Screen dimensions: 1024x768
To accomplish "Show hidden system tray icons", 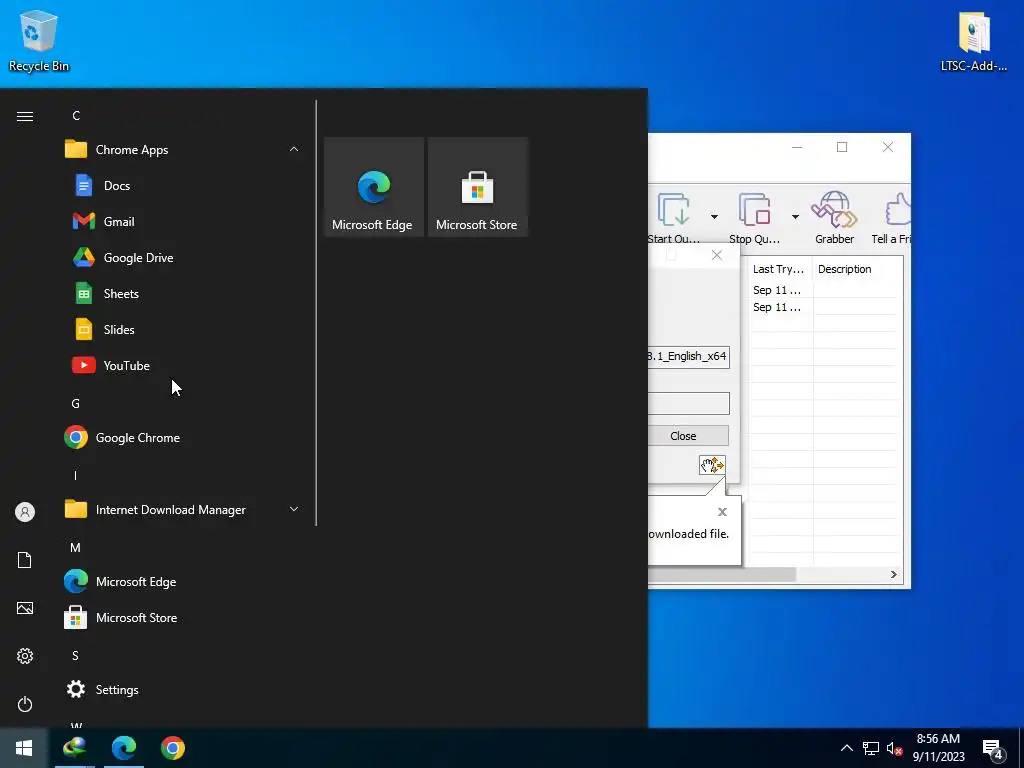I will (x=846, y=748).
